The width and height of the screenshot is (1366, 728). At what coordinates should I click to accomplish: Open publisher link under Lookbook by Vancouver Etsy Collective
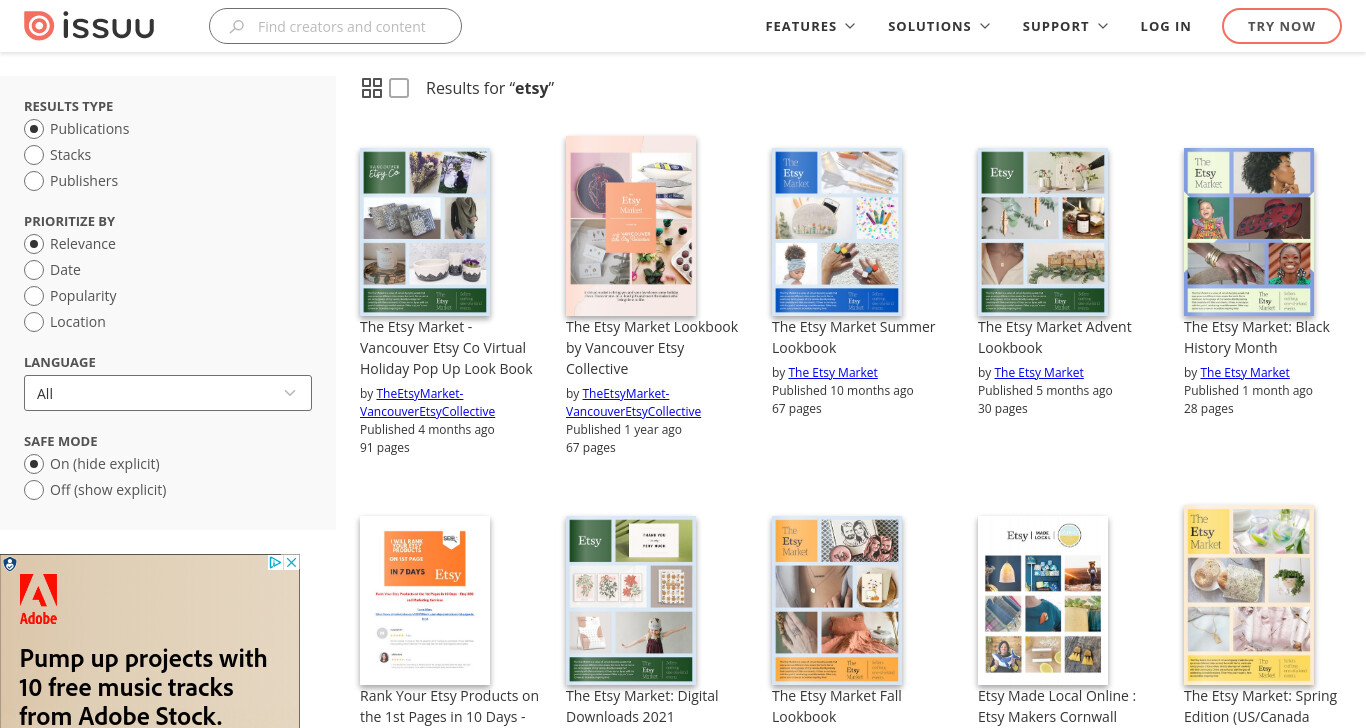pos(634,403)
